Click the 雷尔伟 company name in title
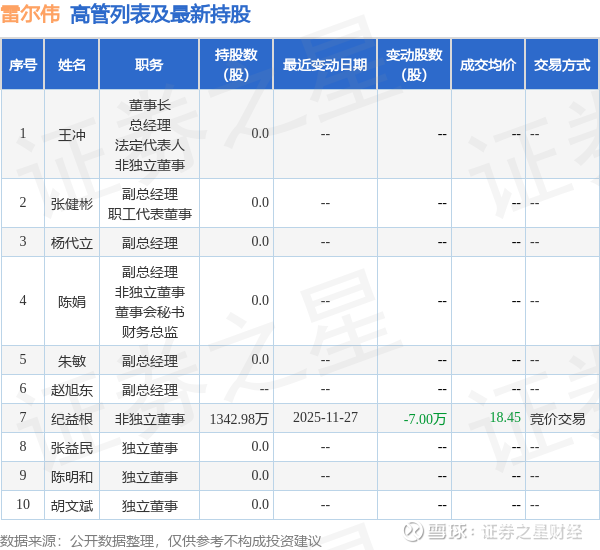 click(30, 14)
